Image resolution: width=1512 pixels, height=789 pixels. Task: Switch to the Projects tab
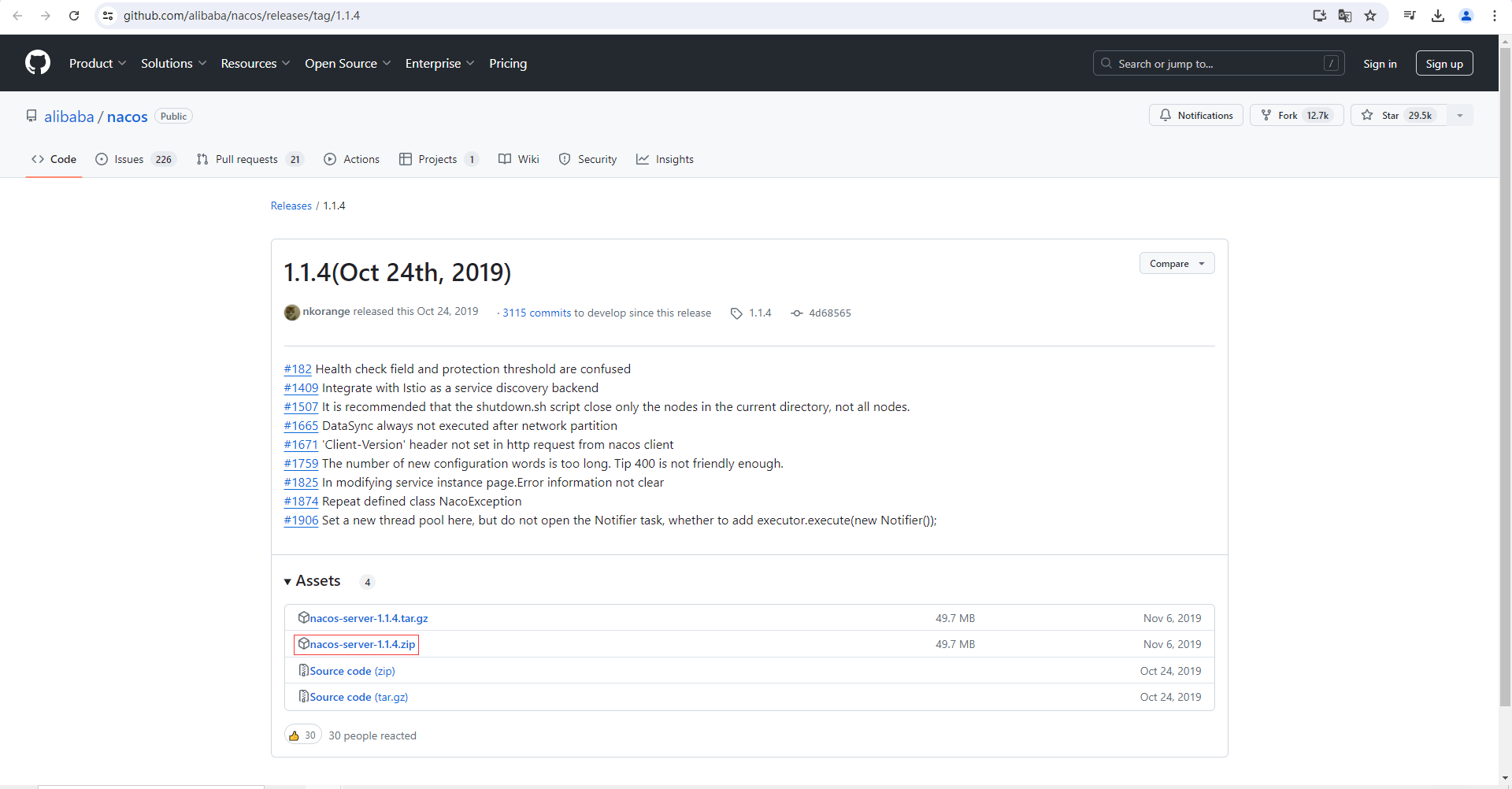point(439,159)
